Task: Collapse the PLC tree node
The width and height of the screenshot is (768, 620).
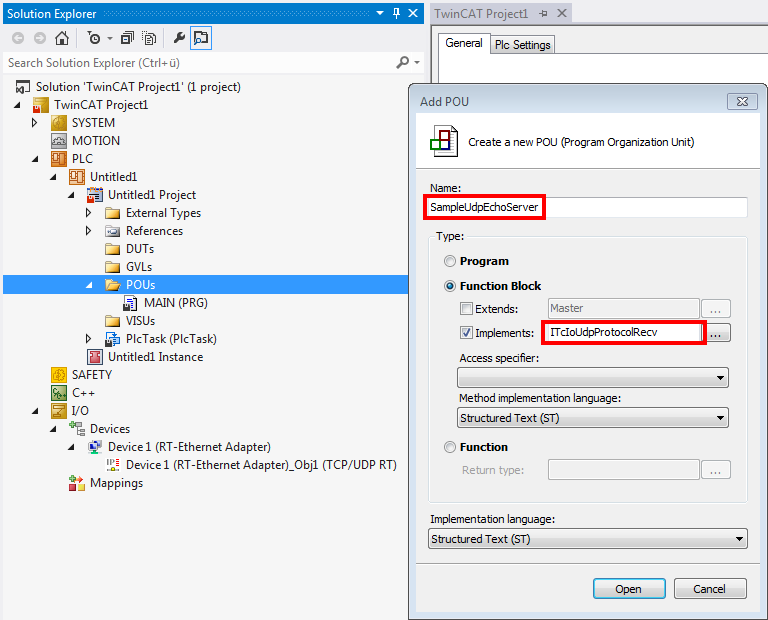Action: tap(35, 159)
